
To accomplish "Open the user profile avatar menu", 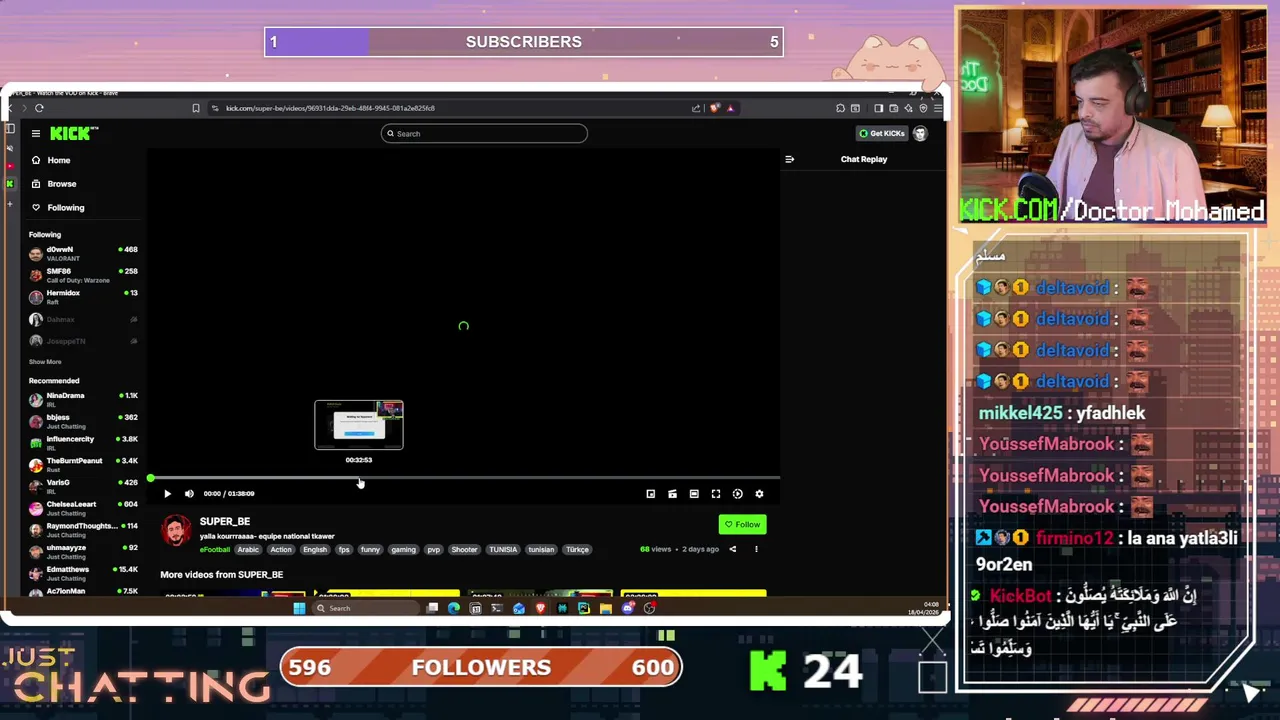I will [920, 133].
